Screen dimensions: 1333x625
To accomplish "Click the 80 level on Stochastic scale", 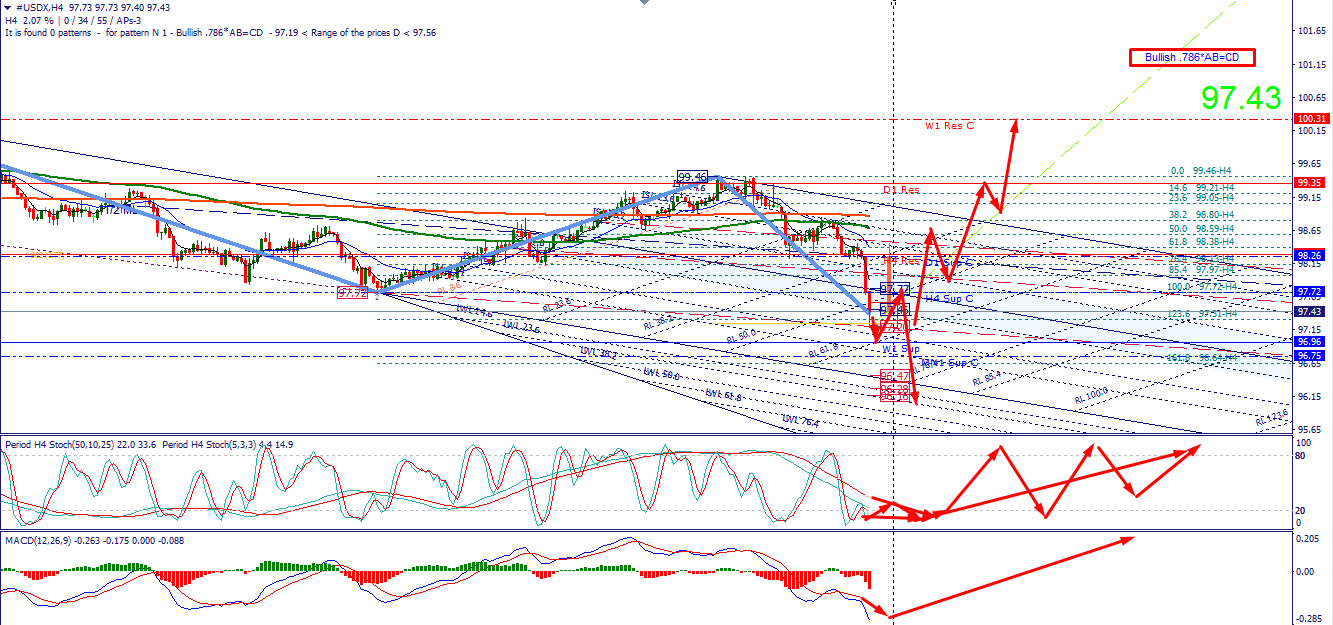I will [1301, 455].
